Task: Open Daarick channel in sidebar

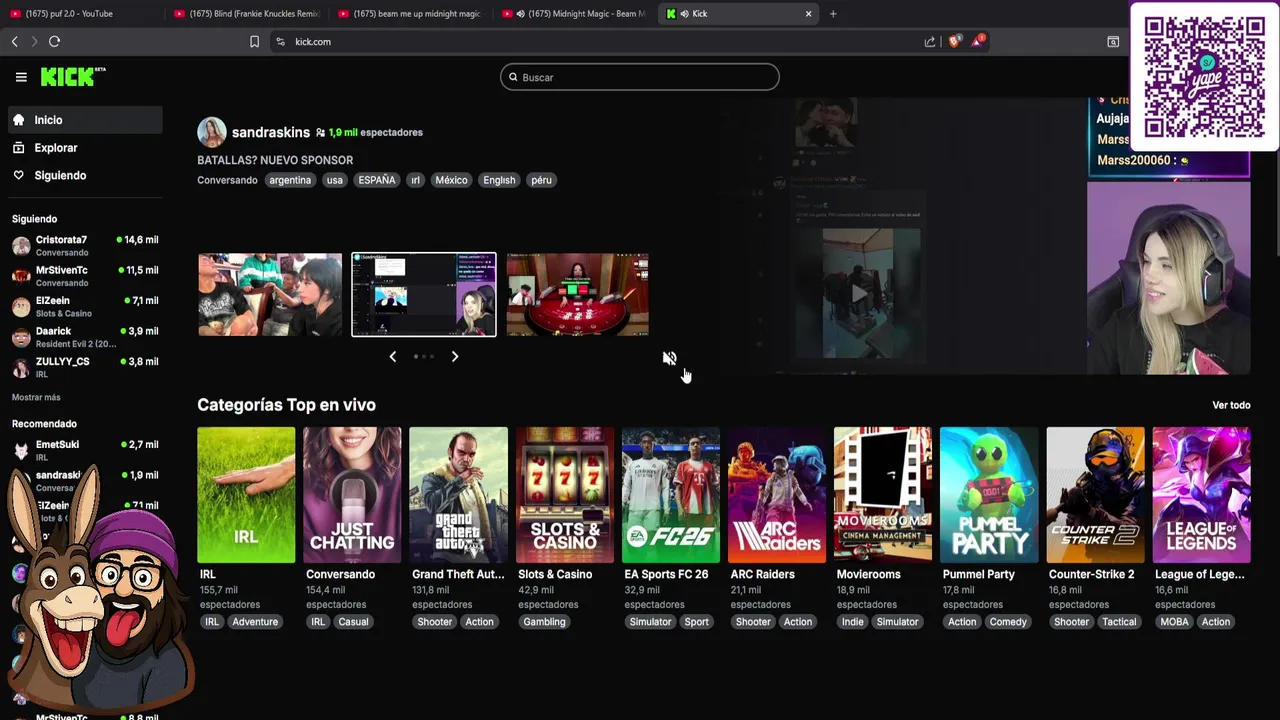Action: tap(84, 337)
